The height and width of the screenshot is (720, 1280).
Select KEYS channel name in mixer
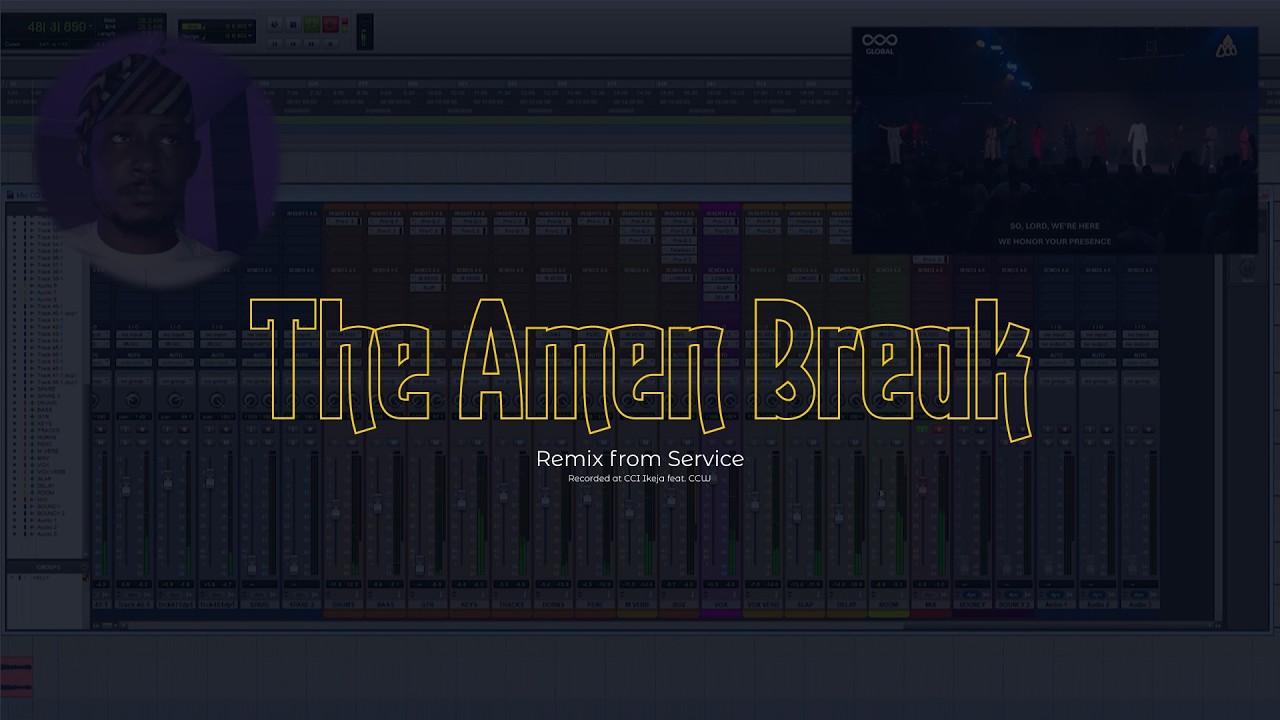click(x=470, y=605)
